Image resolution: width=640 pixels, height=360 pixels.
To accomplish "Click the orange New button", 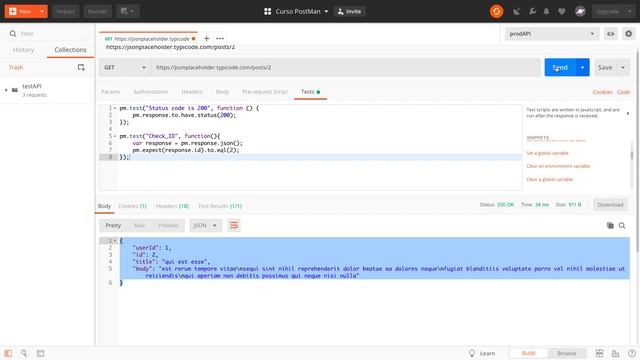I will (20, 11).
